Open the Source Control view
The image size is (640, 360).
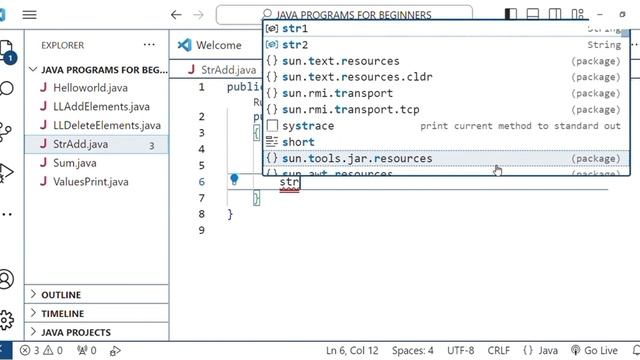pyautogui.click(x=6, y=131)
